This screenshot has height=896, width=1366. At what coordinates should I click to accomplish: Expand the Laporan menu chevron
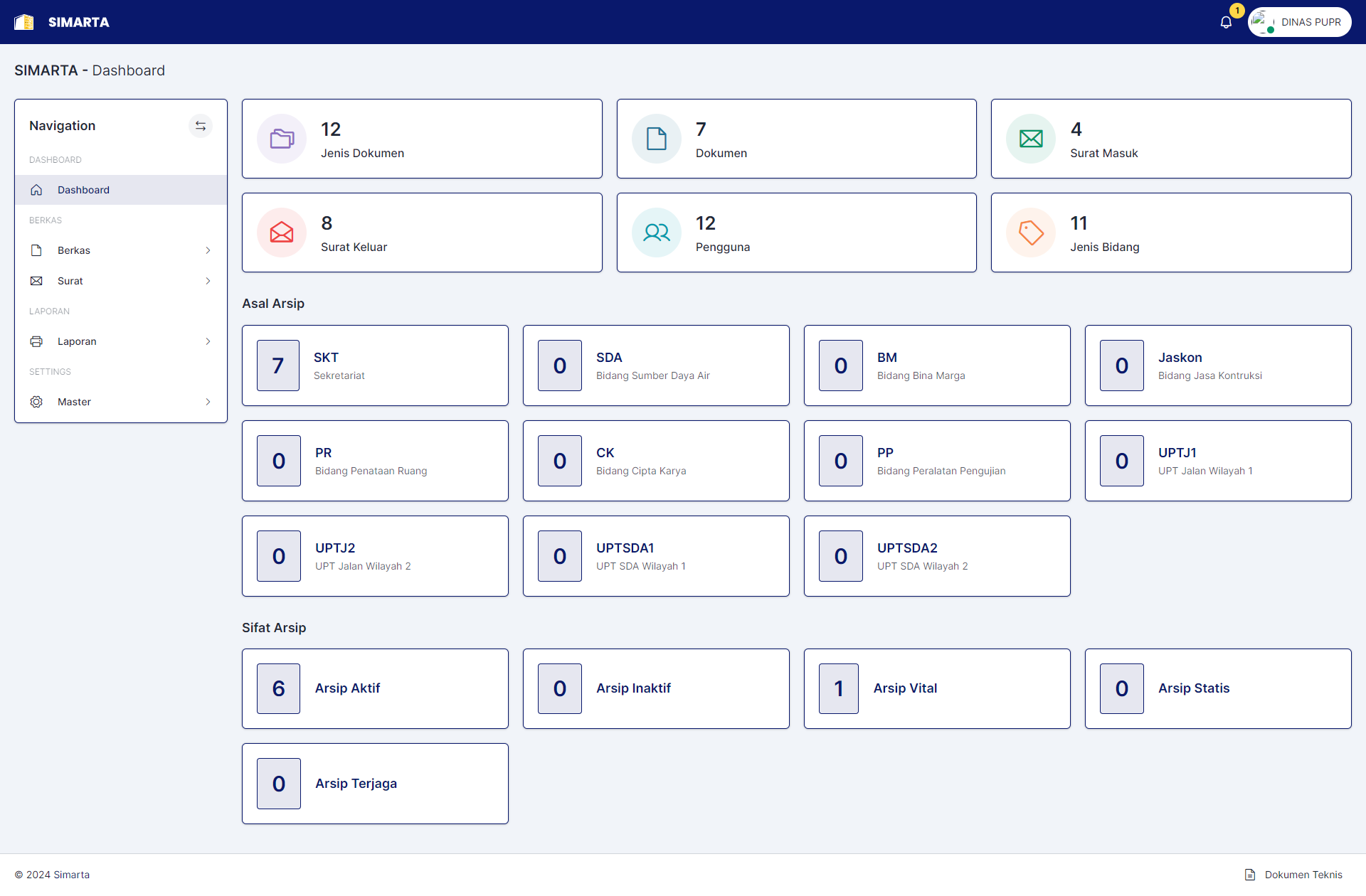point(208,341)
